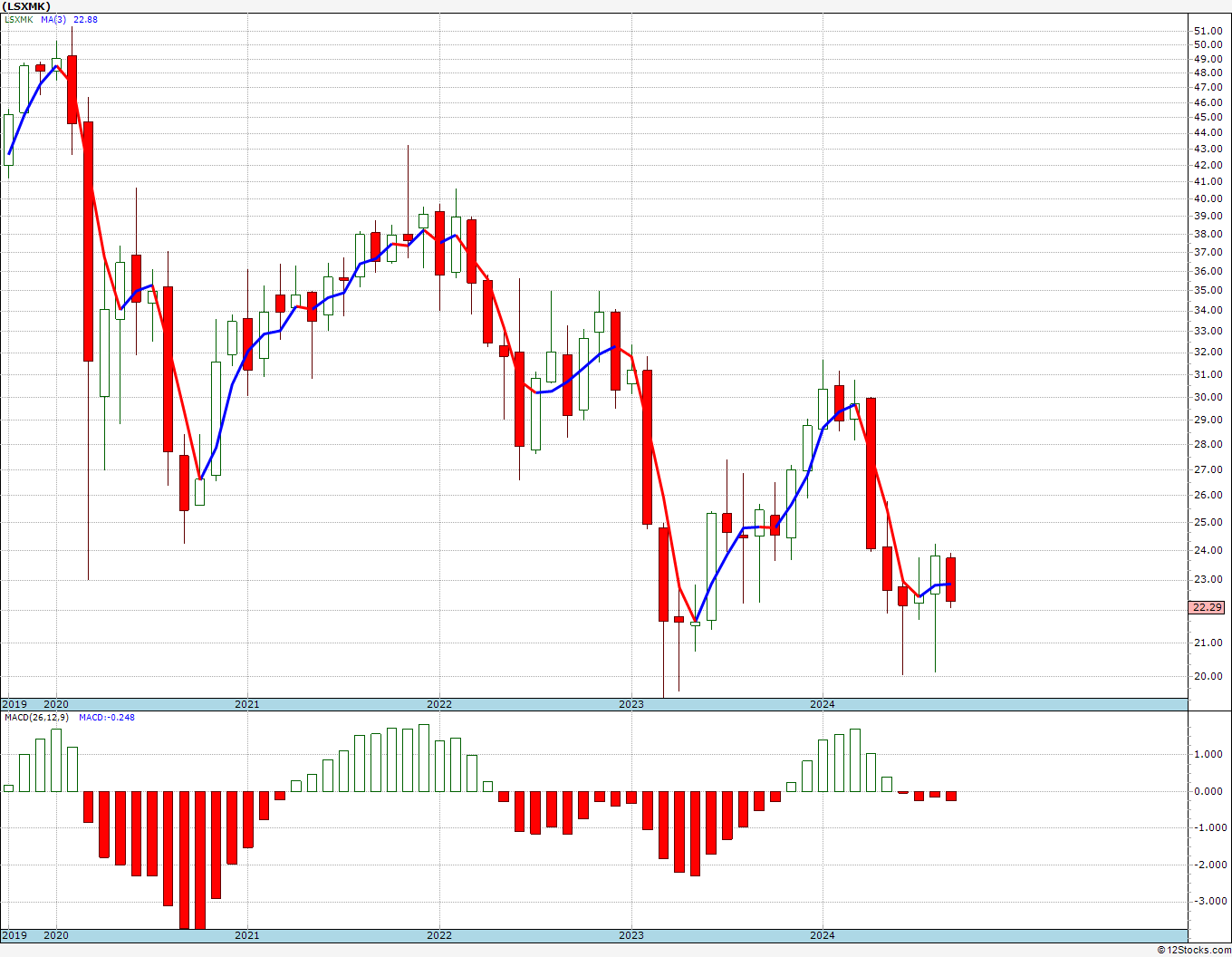The height and width of the screenshot is (957, 1232).
Task: Click the 45.00 price axis label
Action: click(1208, 117)
